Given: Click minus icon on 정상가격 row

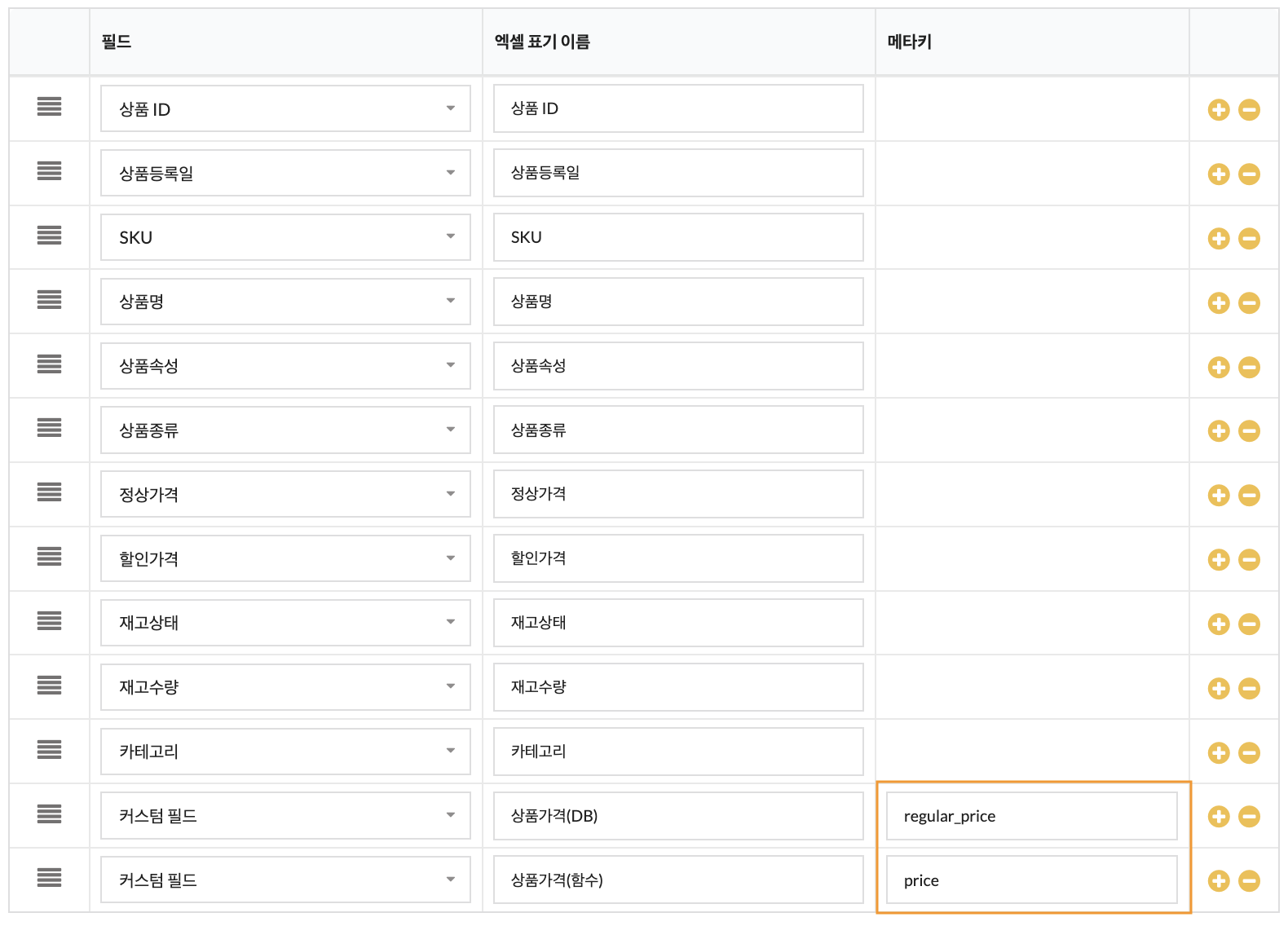Looking at the screenshot, I should tap(1249, 496).
